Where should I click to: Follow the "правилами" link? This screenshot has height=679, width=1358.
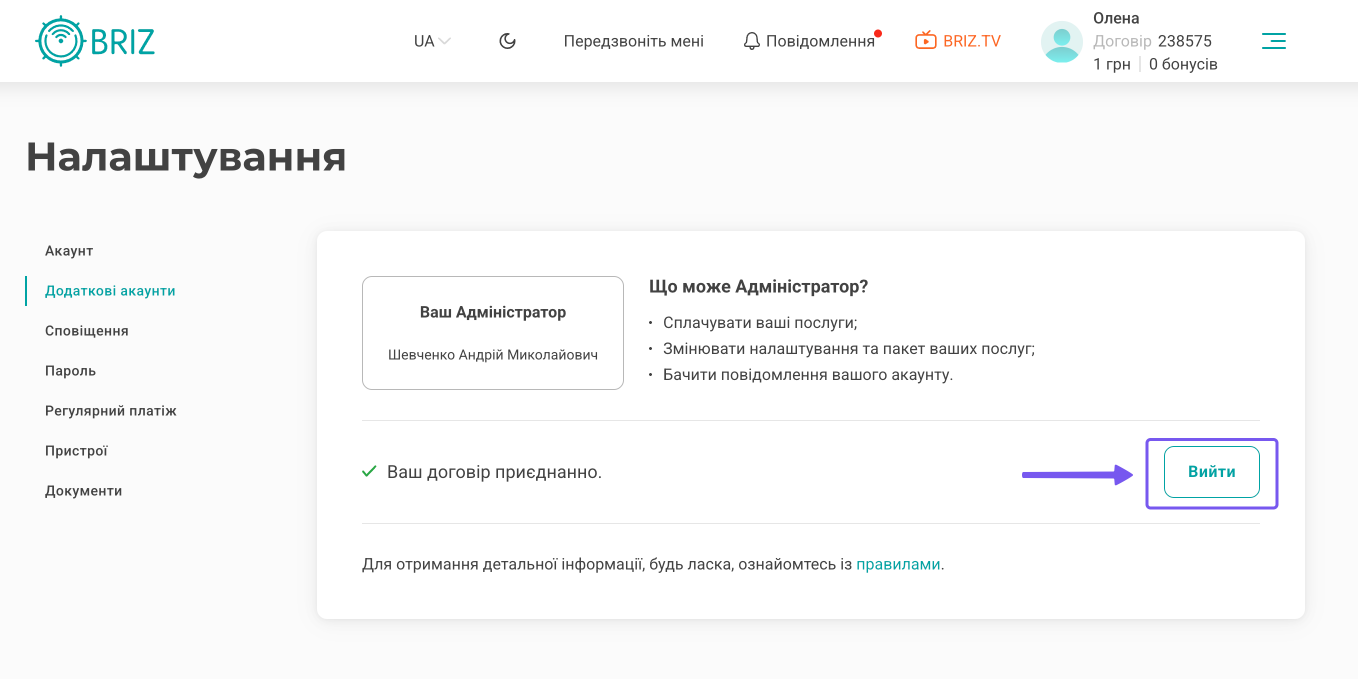pyautogui.click(x=898, y=564)
